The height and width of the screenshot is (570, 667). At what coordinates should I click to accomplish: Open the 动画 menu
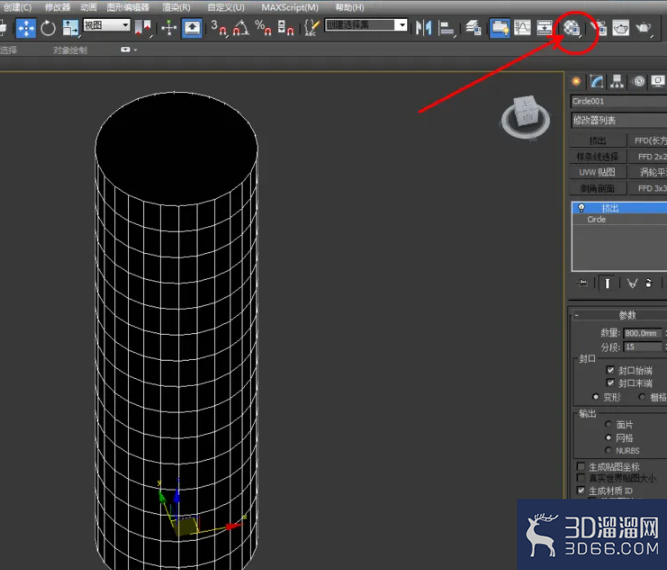coord(88,7)
